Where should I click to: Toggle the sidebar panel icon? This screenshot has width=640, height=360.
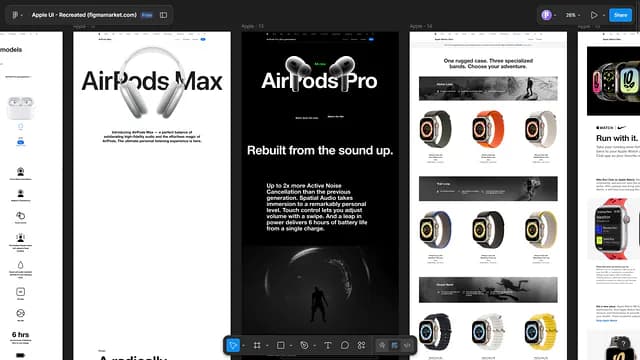click(x=163, y=15)
